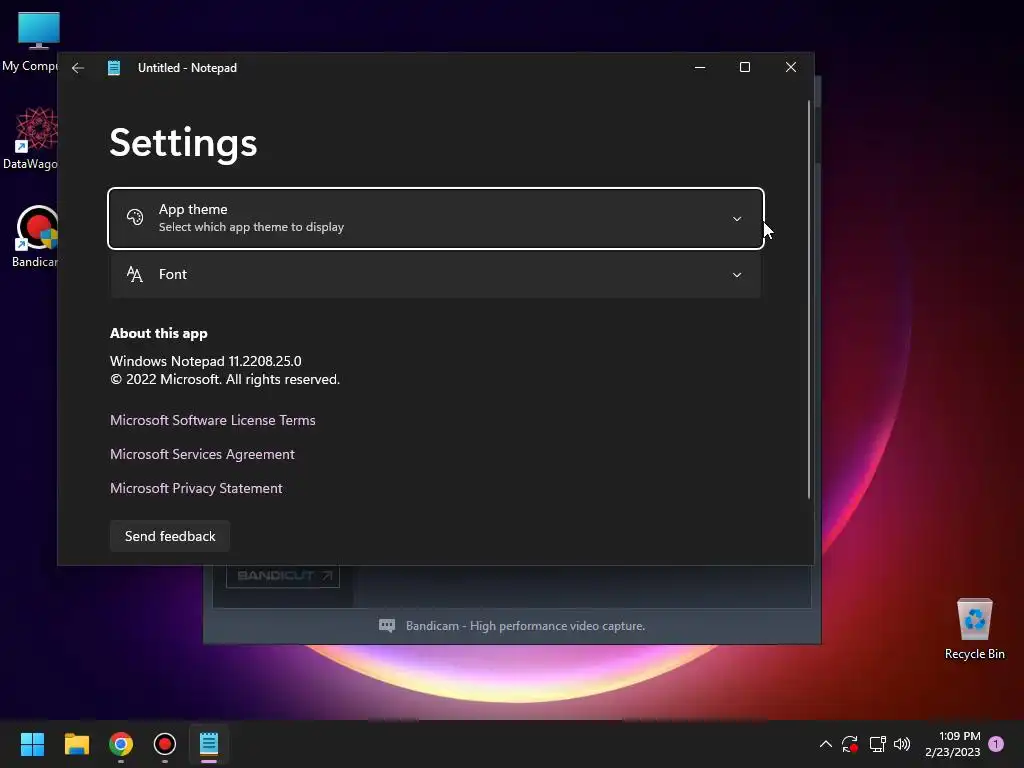Viewport: 1024px width, 768px height.
Task: Click the Font label in settings
Action: point(172,274)
